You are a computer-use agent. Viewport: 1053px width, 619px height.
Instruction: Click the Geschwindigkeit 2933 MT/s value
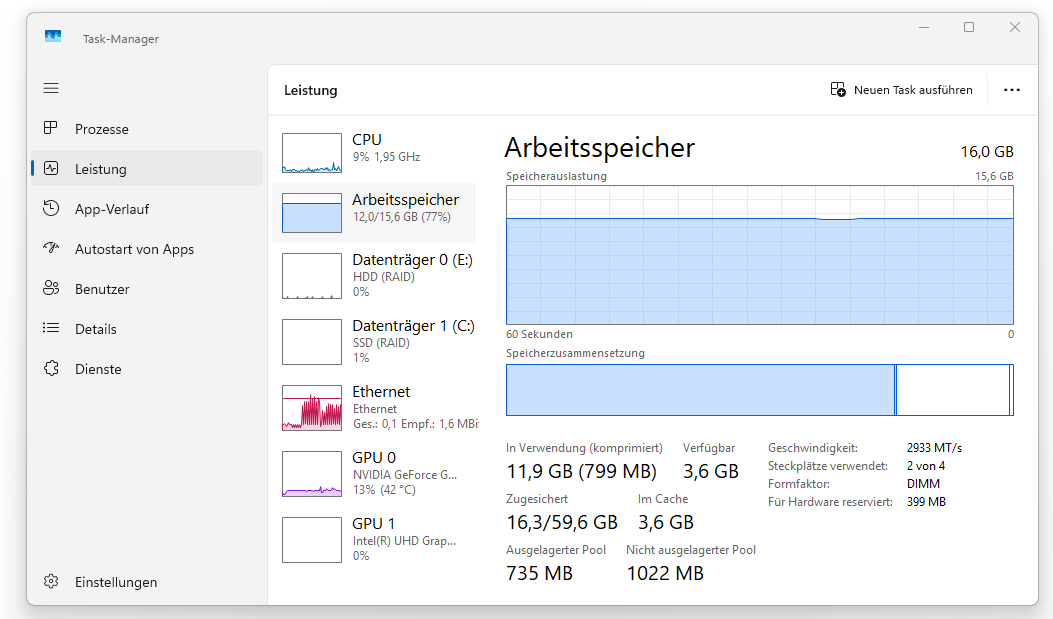(934, 448)
